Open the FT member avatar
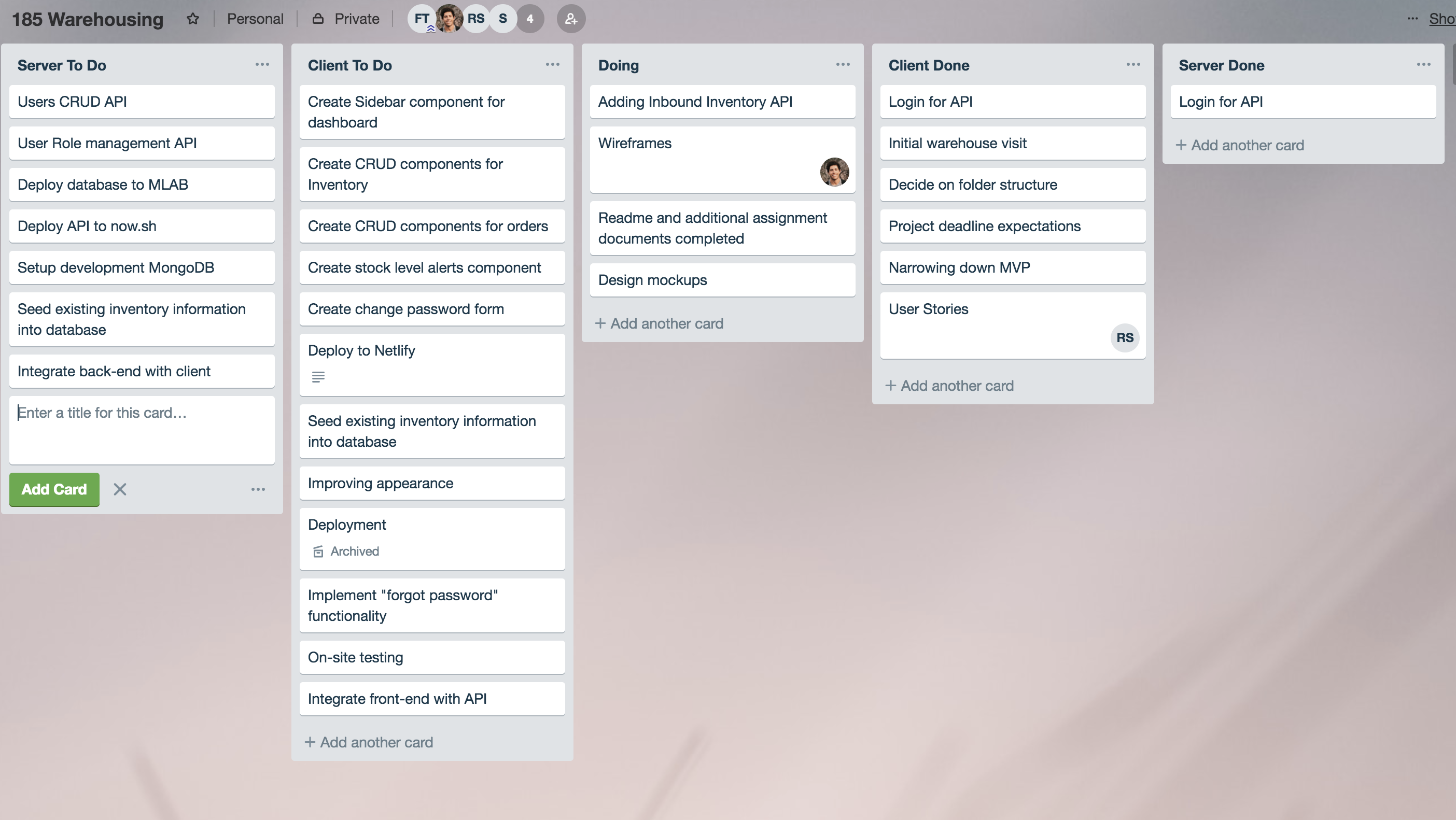The width and height of the screenshot is (1456, 820). [x=421, y=19]
